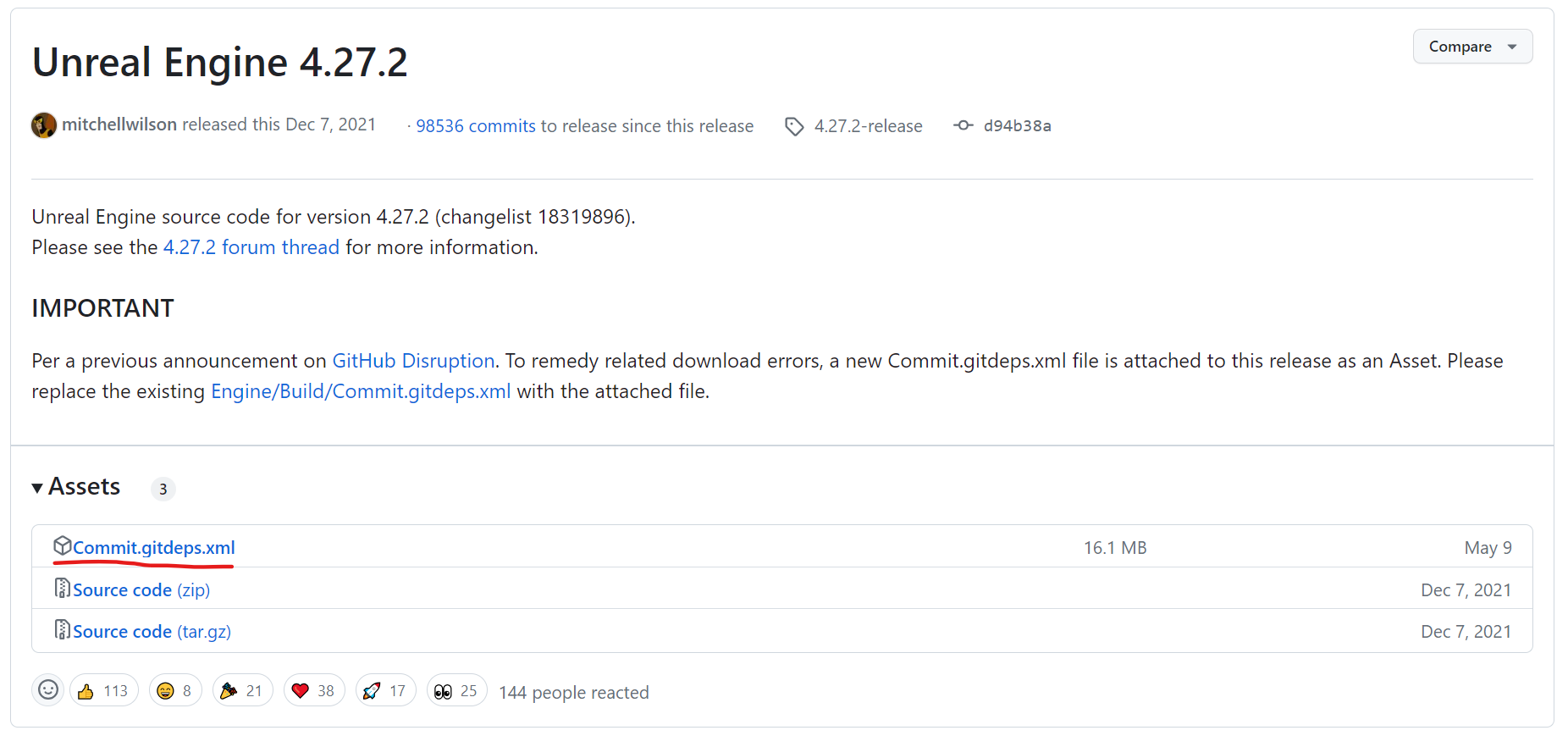Toggle laugh reaction with 8
1568x747 pixels.
point(175,691)
